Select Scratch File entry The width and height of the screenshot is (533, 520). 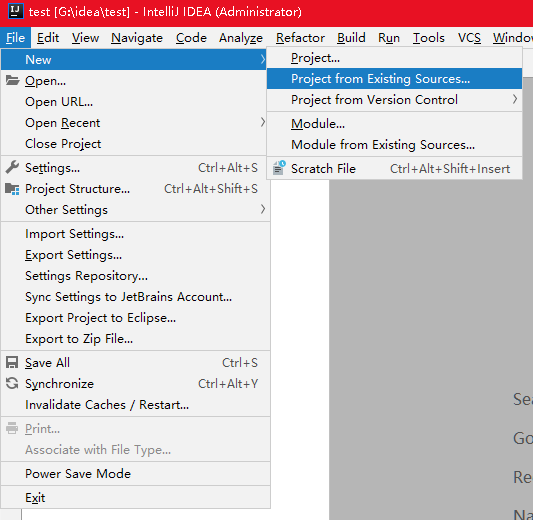(394, 169)
